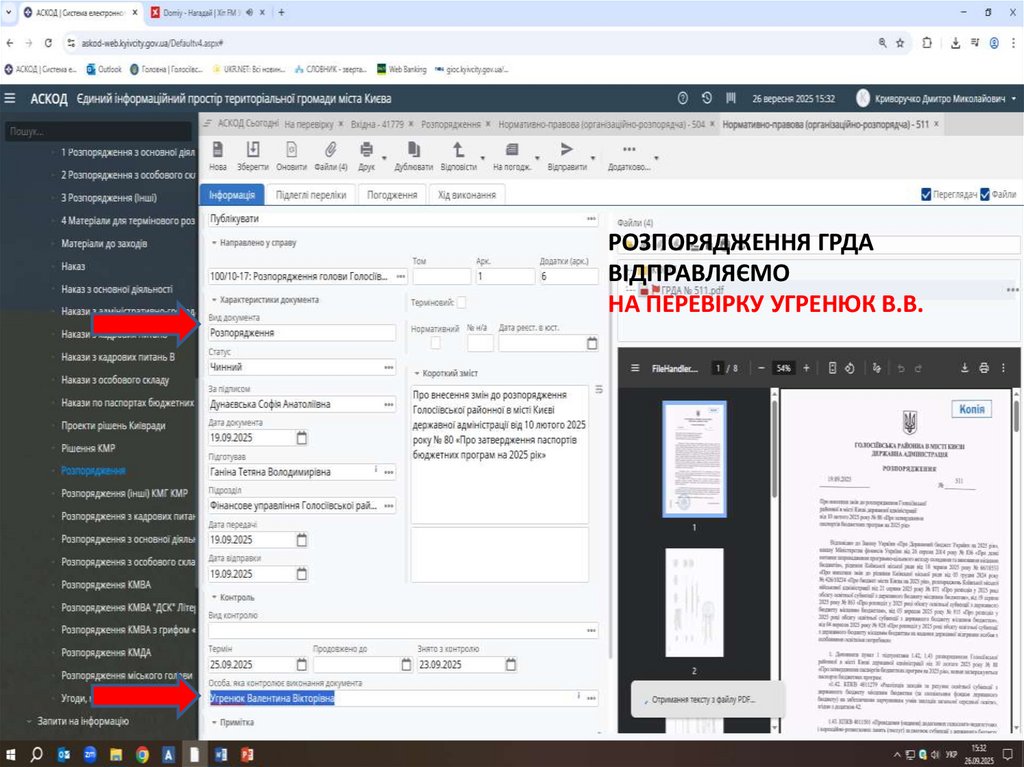Expand the Примітка section
Viewport: 1024px width, 767px height.
click(x=213, y=721)
